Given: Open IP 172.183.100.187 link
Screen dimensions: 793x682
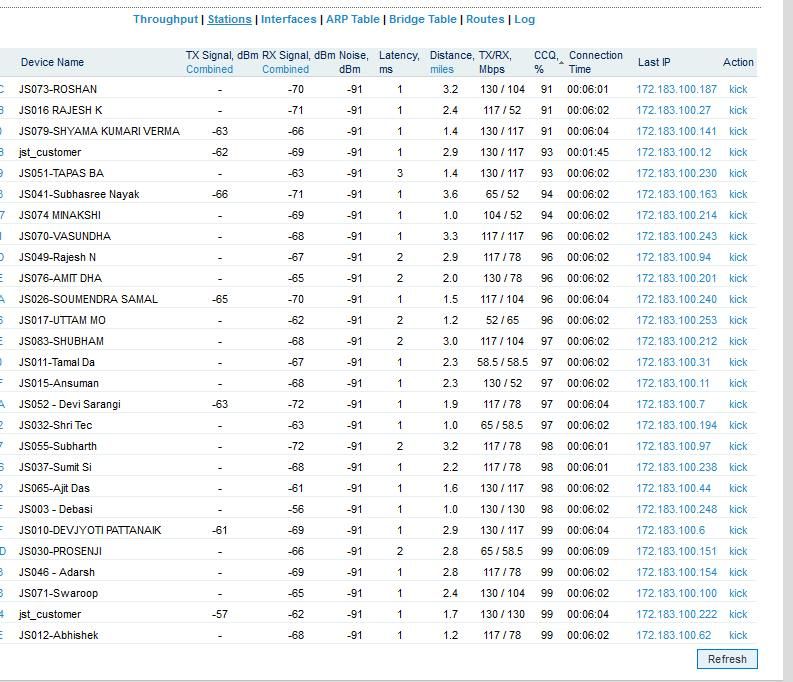Looking at the screenshot, I should [677, 89].
